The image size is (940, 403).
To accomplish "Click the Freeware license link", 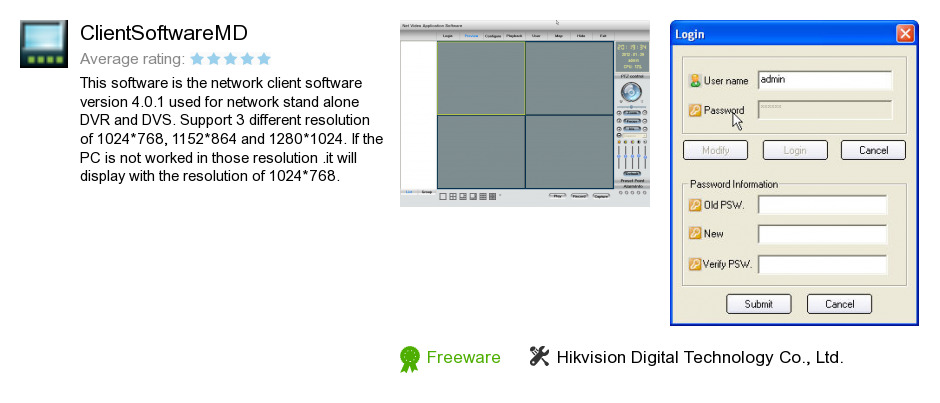I will pos(463,357).
